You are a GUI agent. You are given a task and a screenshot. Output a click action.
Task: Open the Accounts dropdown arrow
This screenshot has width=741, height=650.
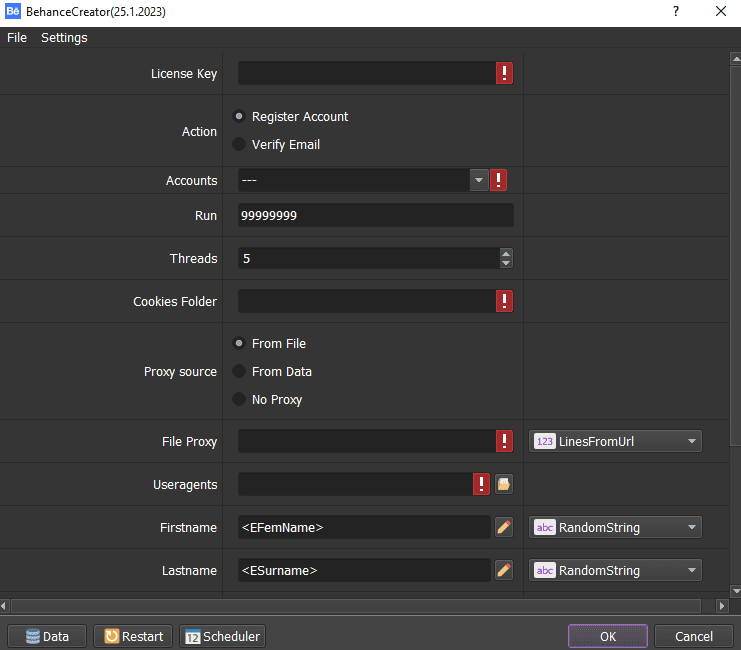coord(479,180)
